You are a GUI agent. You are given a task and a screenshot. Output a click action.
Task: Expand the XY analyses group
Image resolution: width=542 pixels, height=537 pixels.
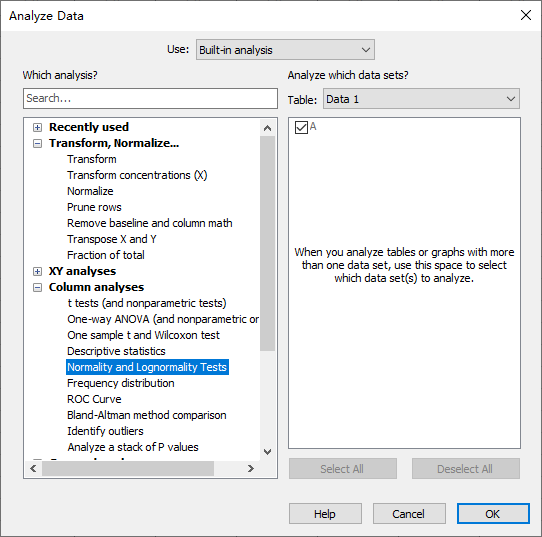pyautogui.click(x=37, y=271)
